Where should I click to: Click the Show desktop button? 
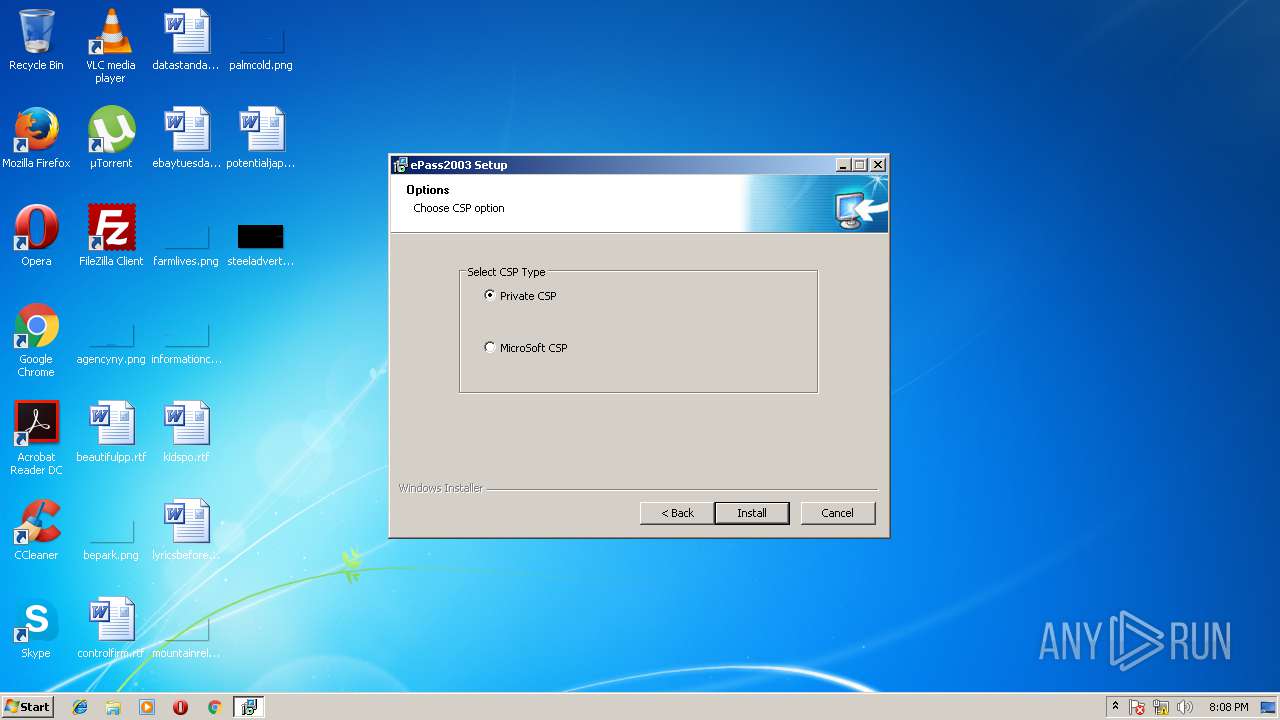(x=1270, y=707)
